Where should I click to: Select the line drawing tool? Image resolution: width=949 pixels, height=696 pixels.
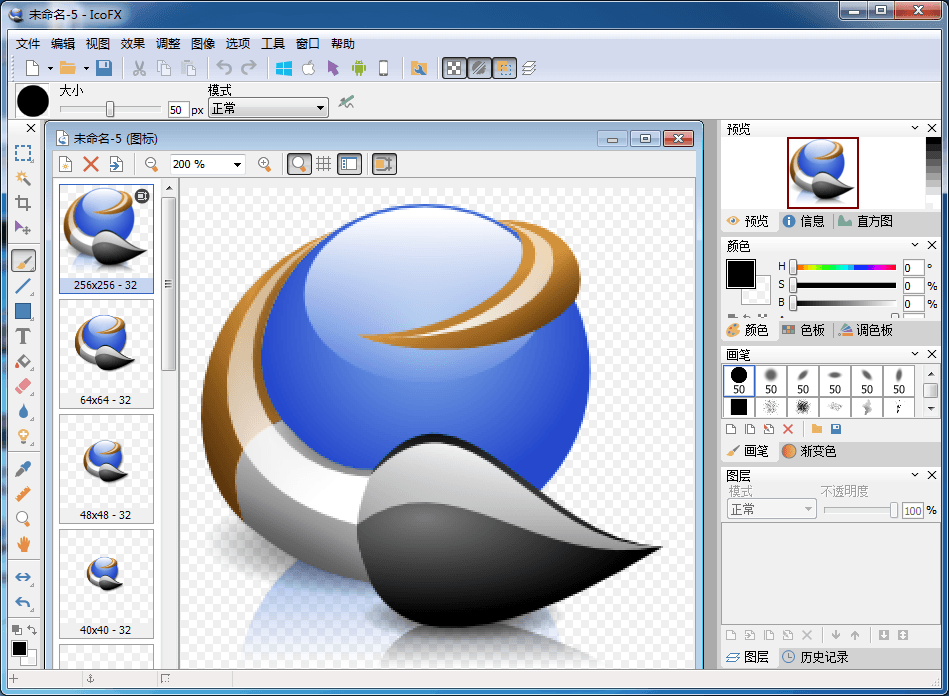[x=23, y=286]
